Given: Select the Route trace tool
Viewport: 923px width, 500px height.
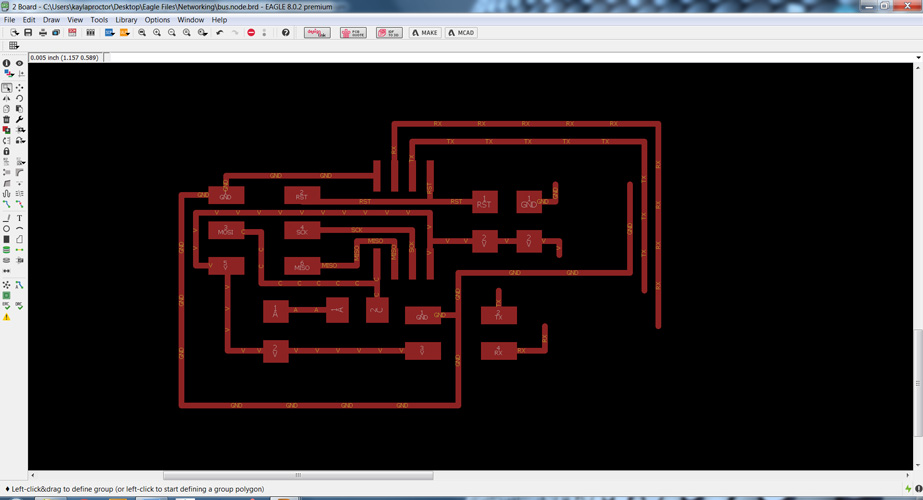Looking at the screenshot, I should (6, 204).
